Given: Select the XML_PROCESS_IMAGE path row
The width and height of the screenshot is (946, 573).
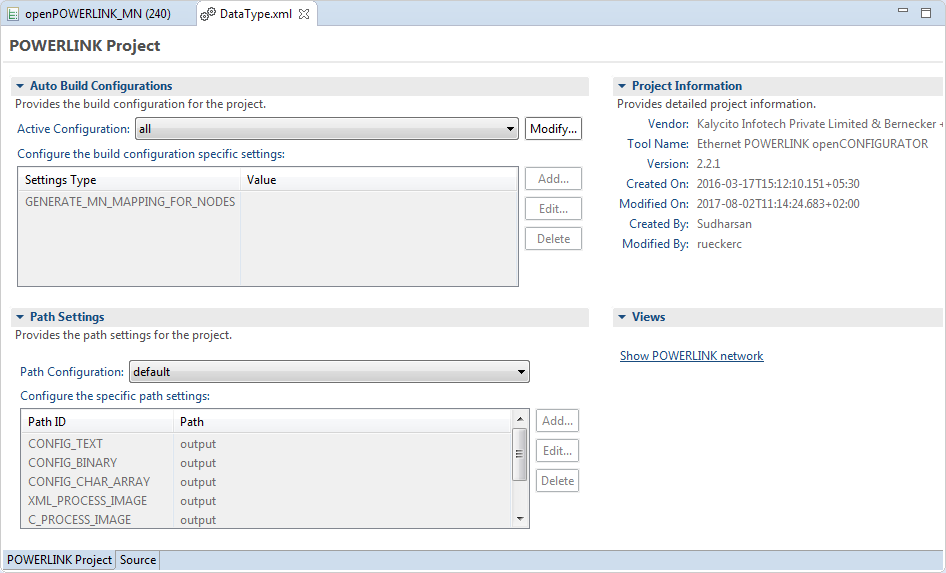Looking at the screenshot, I should click(x=266, y=501).
